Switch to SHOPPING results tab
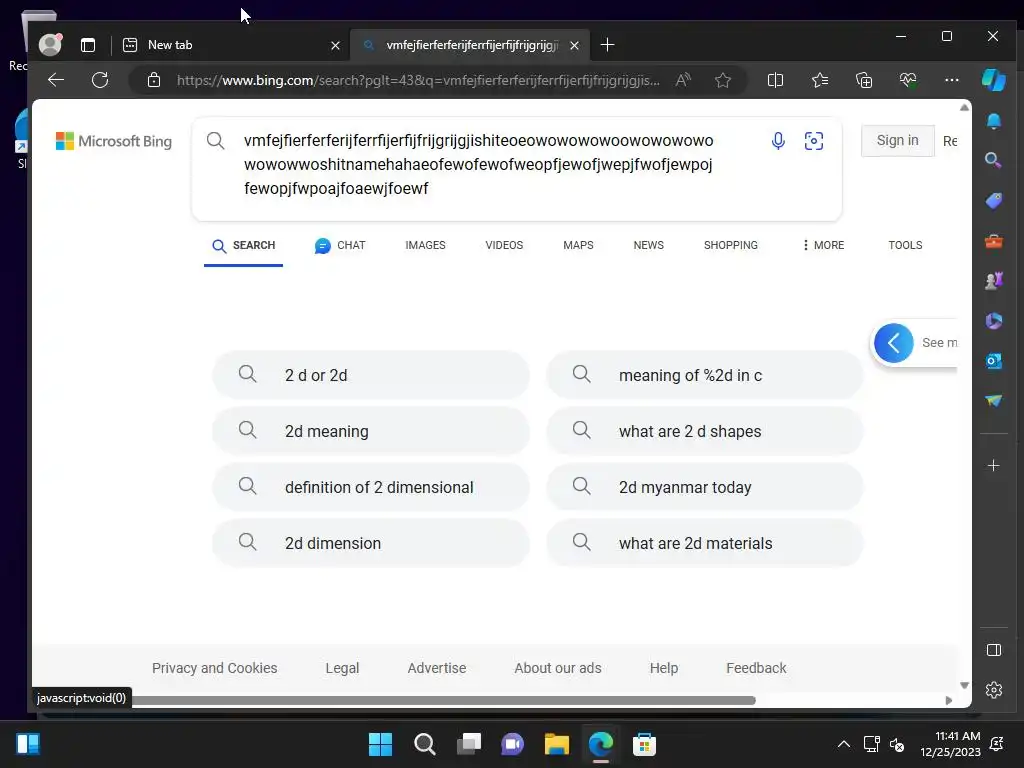 (731, 246)
